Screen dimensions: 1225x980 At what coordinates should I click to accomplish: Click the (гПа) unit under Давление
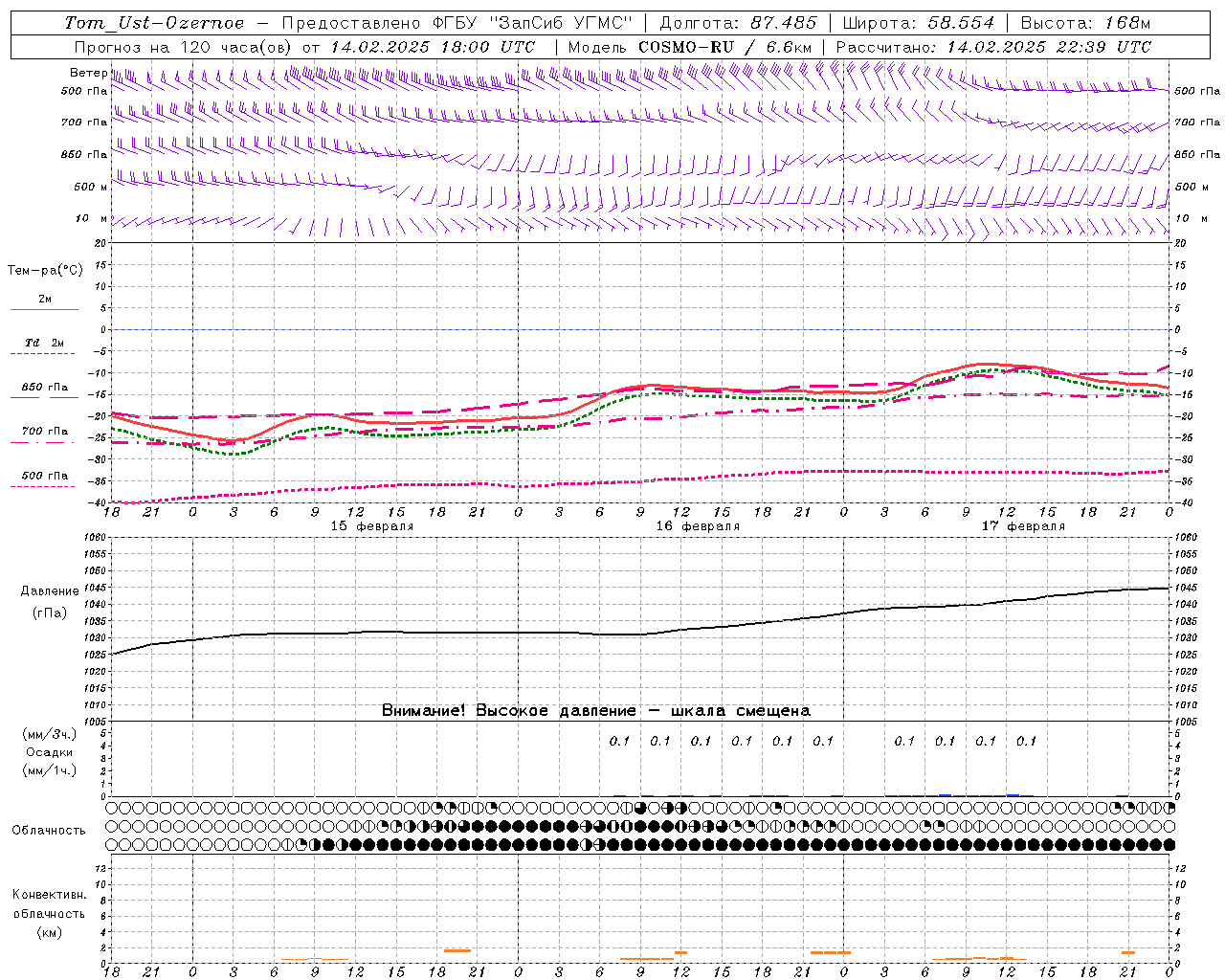point(50,612)
